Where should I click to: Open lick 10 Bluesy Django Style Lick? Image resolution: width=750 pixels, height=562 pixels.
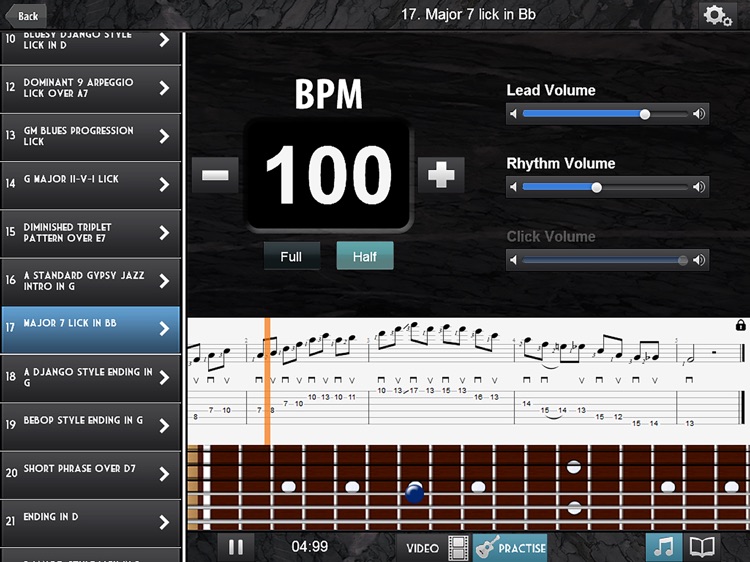(90, 47)
